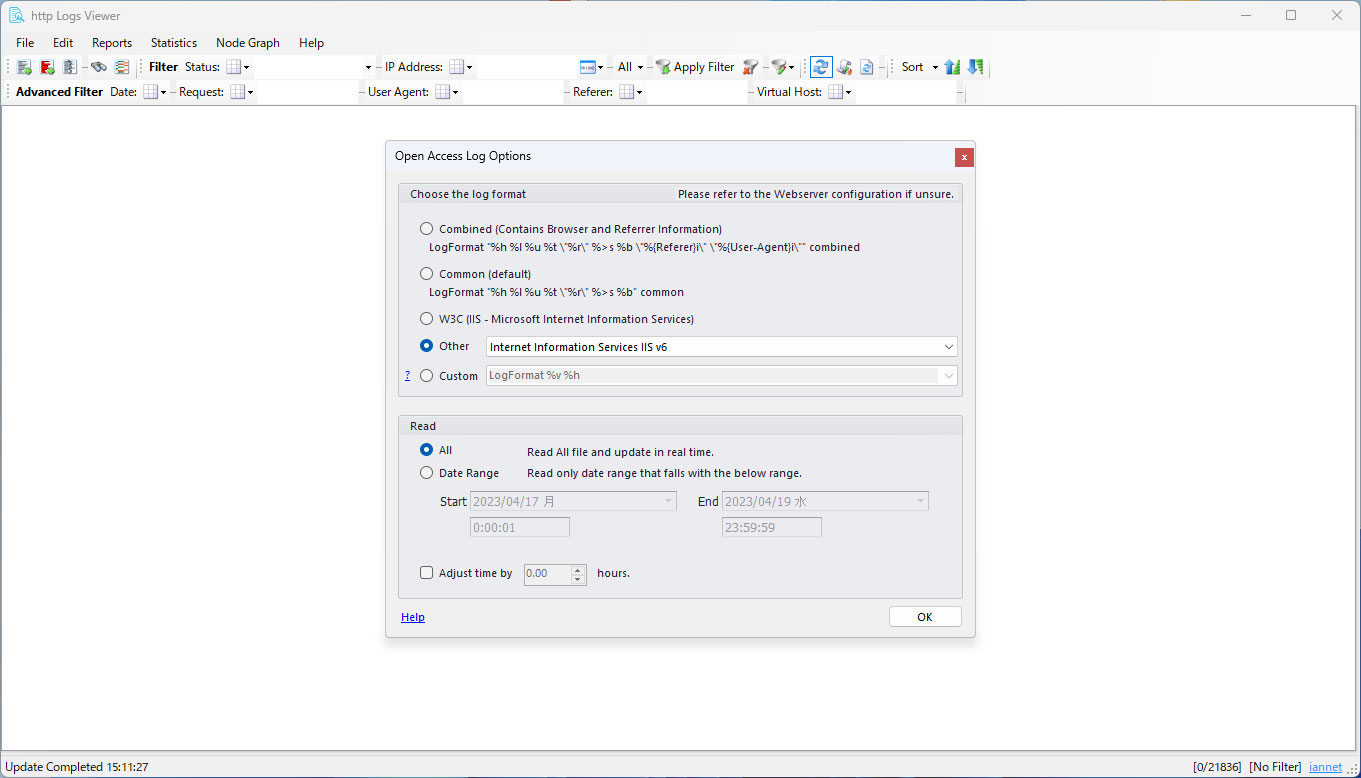Click the Help link in the dialog
Screen dimensions: 1361x778
413,618
